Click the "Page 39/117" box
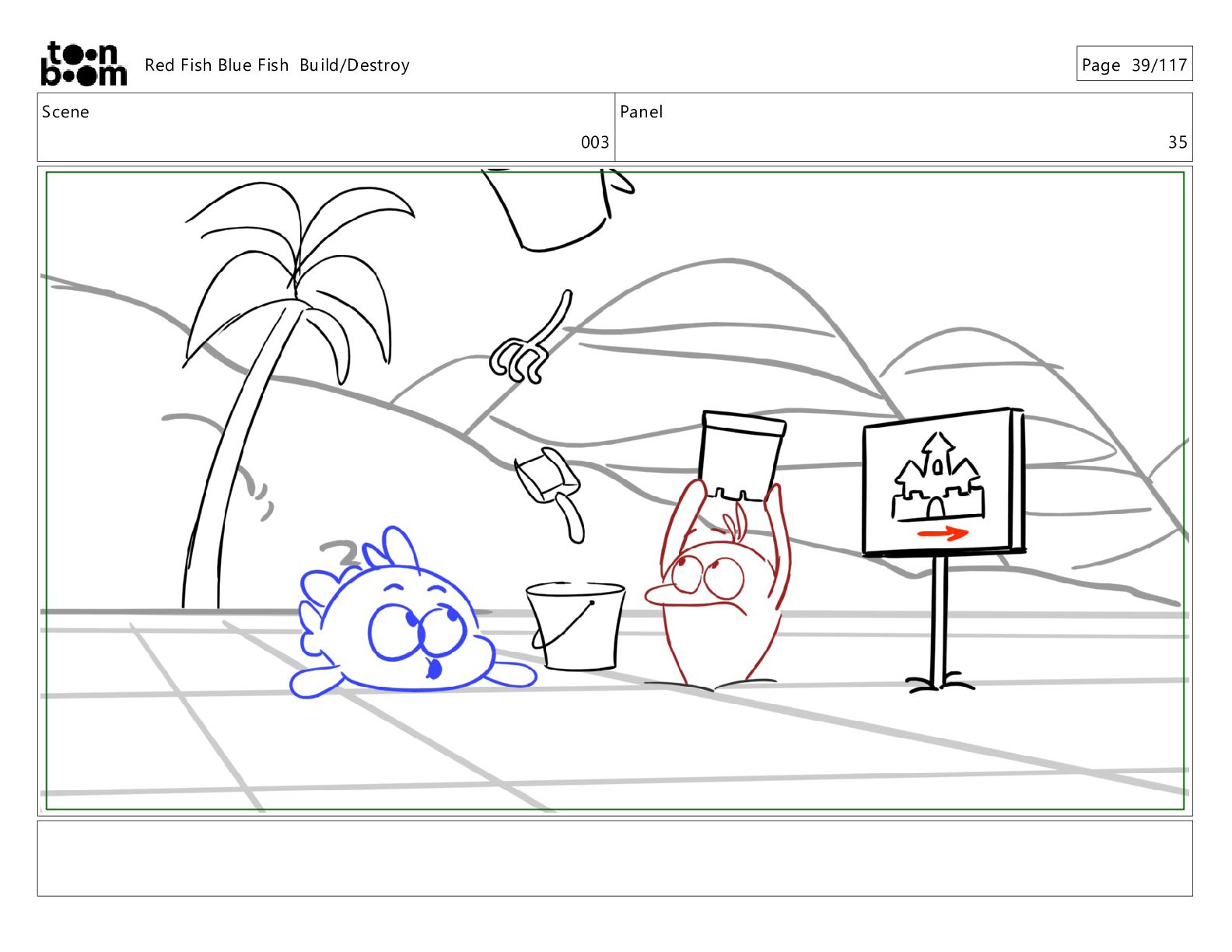Viewport: 1232px width, 952px height. [1134, 64]
